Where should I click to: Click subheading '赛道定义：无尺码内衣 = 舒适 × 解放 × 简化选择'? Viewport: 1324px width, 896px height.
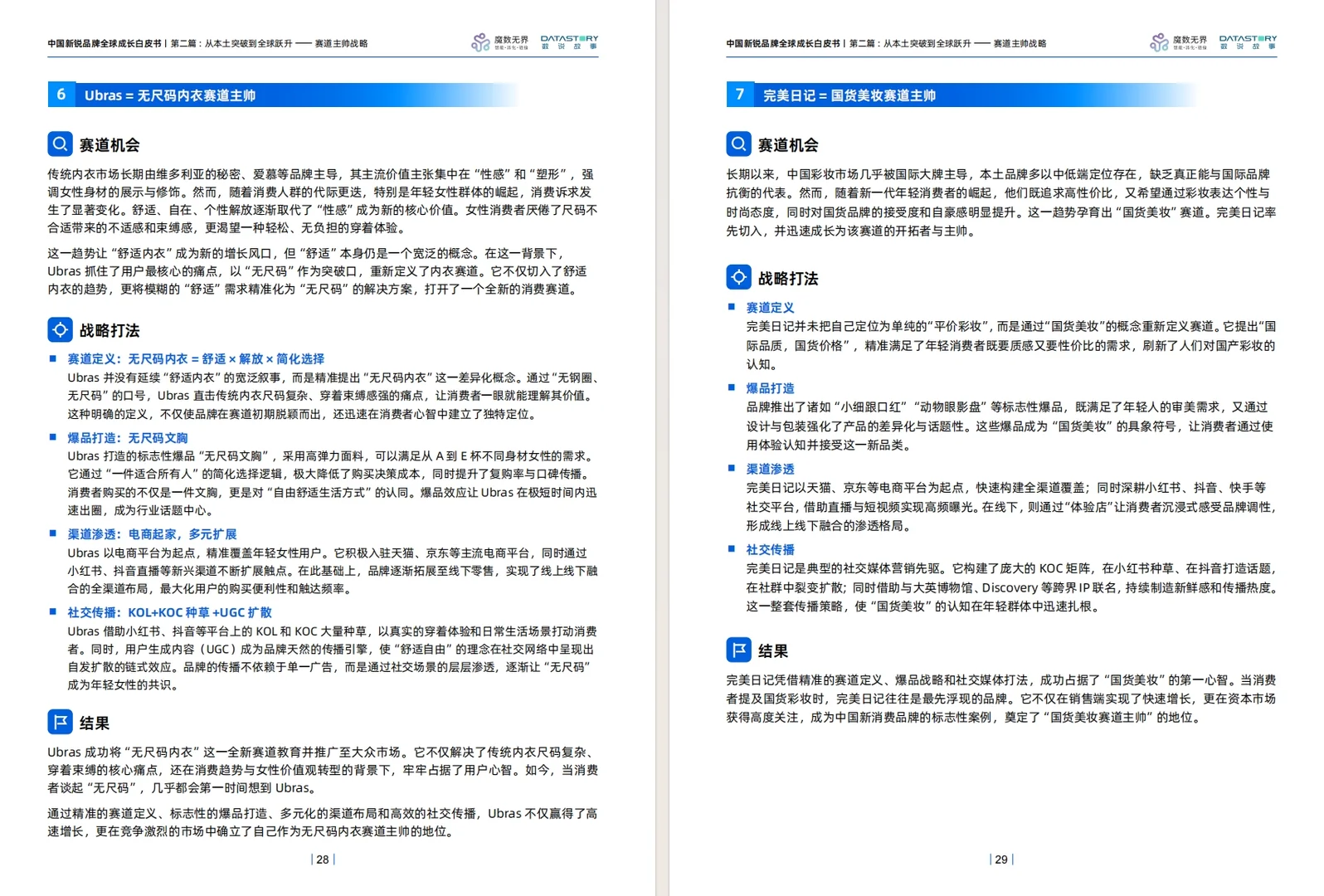(x=196, y=358)
